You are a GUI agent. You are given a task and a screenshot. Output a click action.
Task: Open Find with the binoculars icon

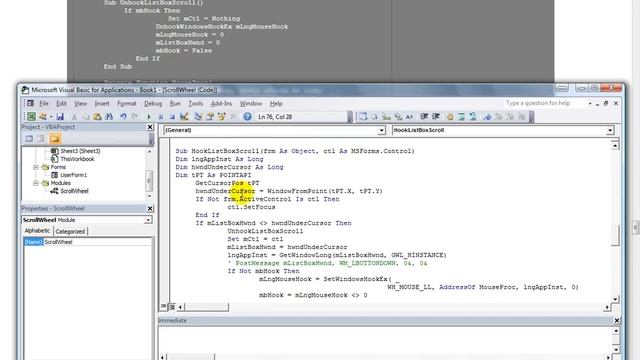click(x=109, y=117)
